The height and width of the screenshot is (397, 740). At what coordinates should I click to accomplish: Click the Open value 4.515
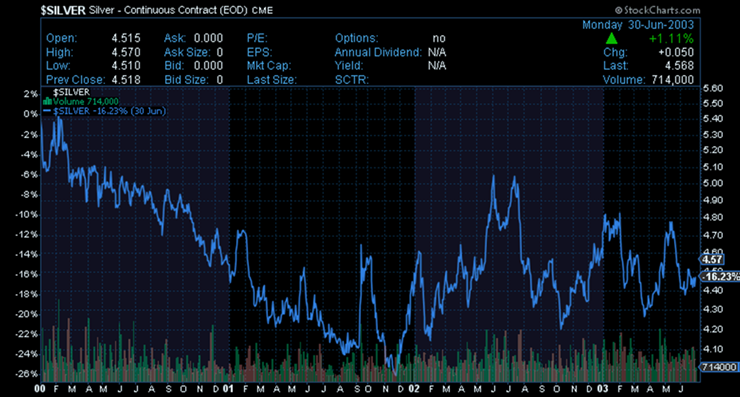[126, 38]
